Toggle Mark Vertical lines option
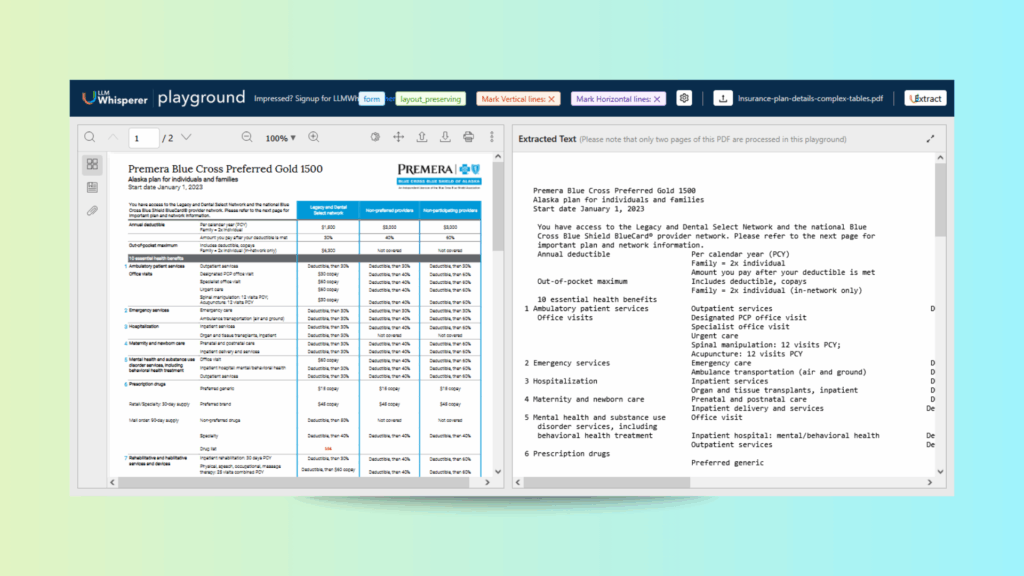Image resolution: width=1024 pixels, height=576 pixels. click(517, 99)
